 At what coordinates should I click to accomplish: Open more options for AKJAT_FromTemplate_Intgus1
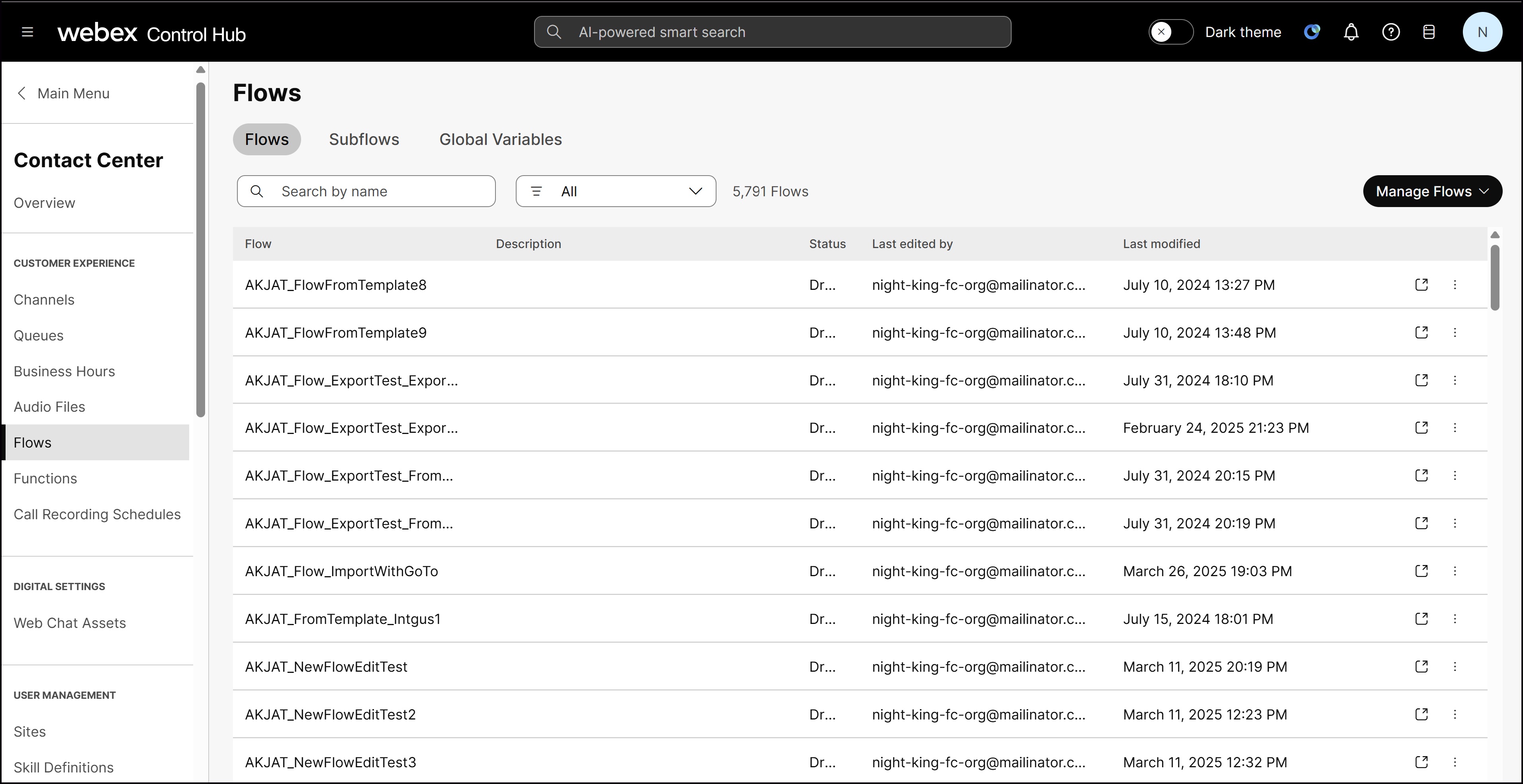pos(1455,619)
